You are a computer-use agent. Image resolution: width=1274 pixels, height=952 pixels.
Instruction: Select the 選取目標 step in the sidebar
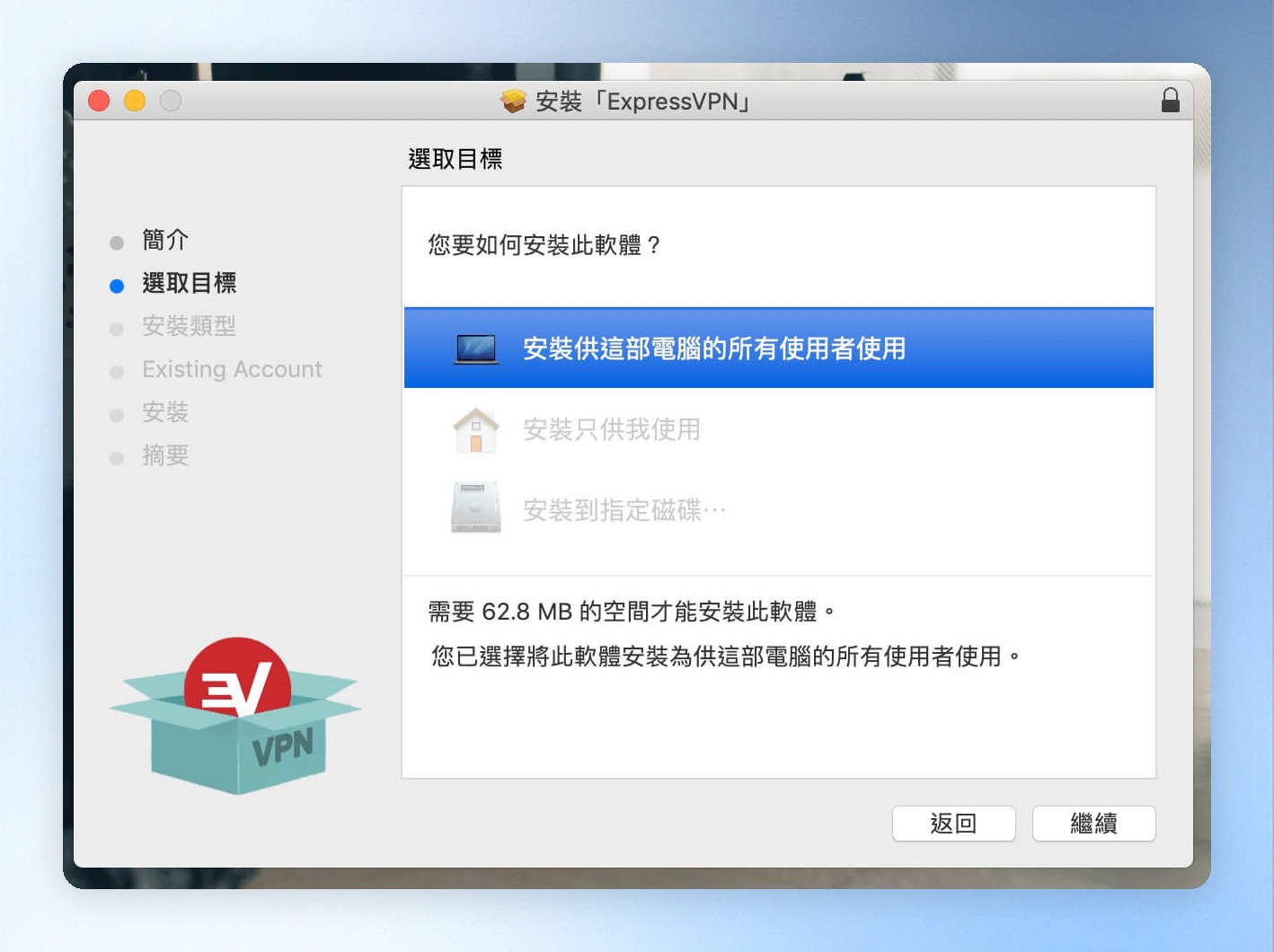[190, 283]
